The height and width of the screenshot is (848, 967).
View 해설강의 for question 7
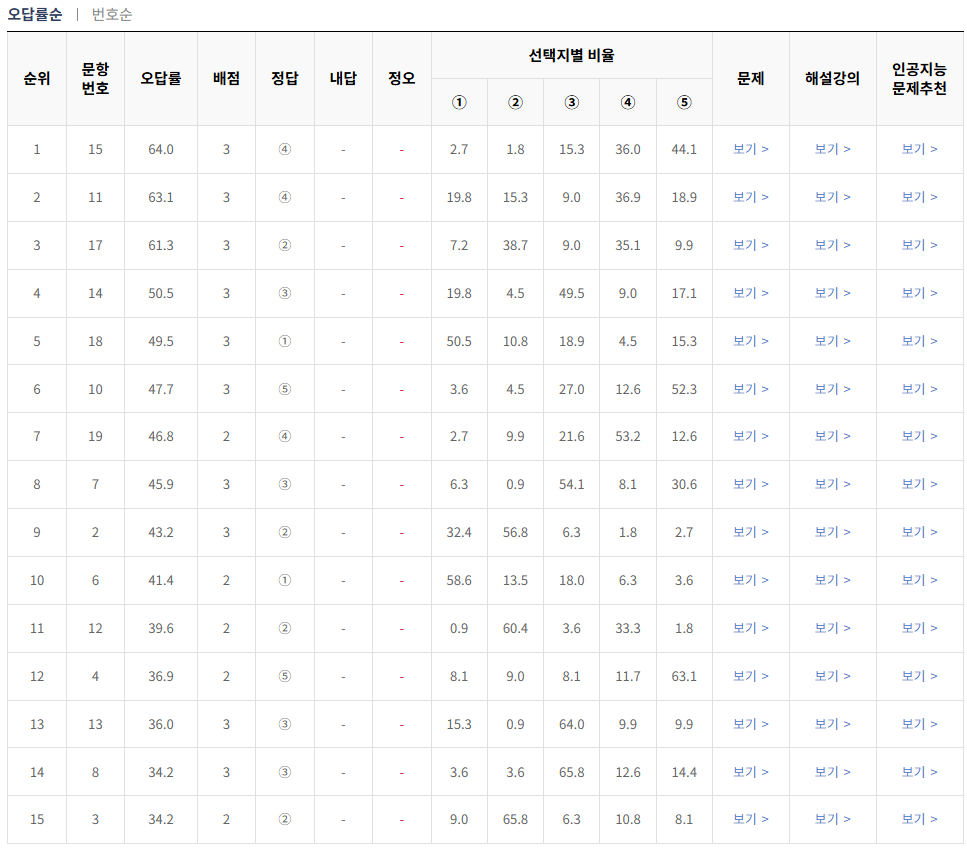(833, 485)
